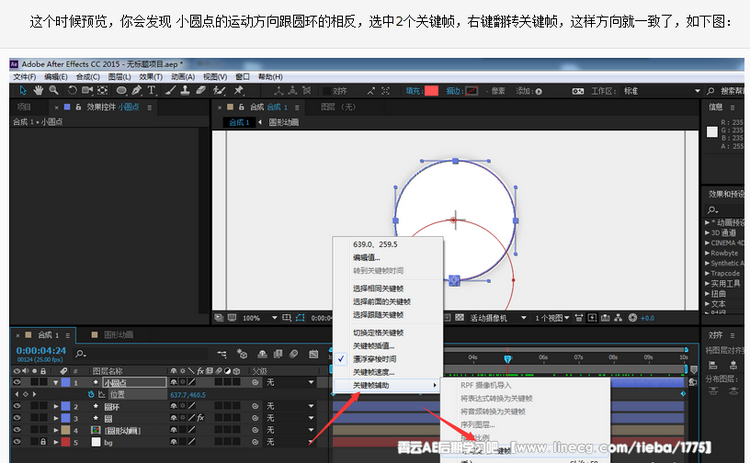
Task: Select the Zoom magnifier tool
Action: [x=54, y=90]
